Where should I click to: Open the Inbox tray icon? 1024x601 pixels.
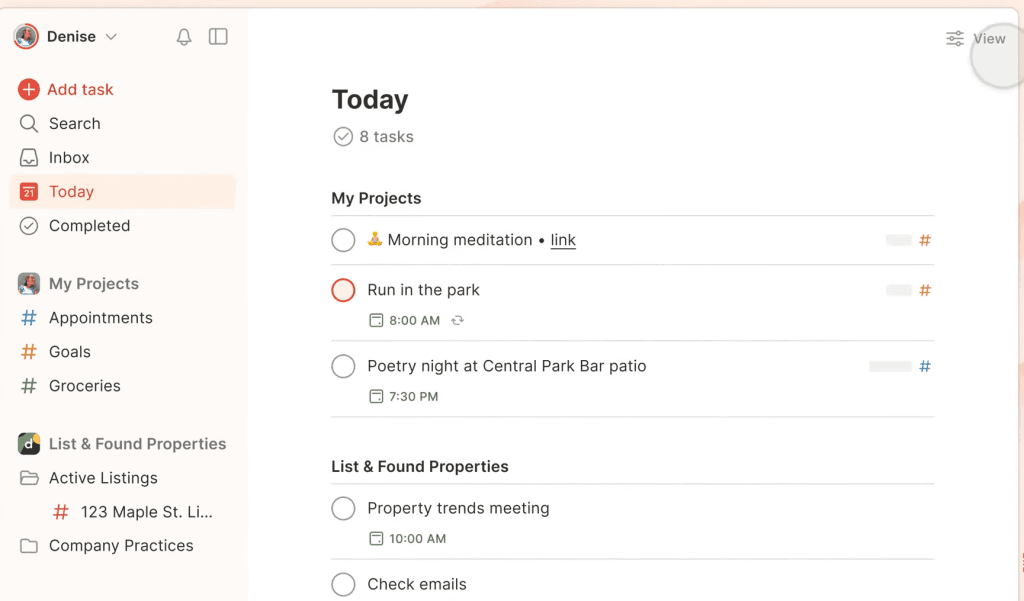click(x=29, y=158)
